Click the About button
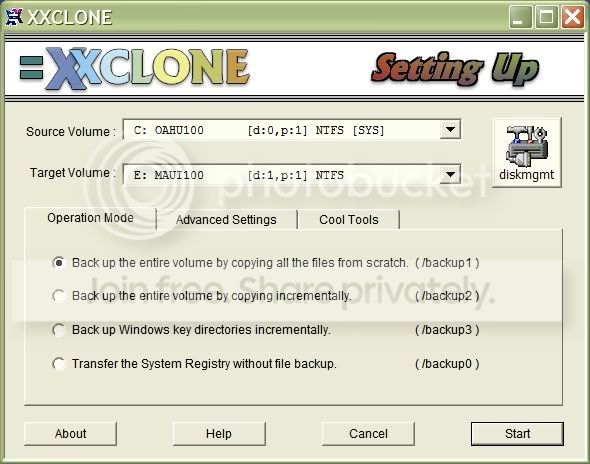This screenshot has width=590, height=464. tap(70, 434)
